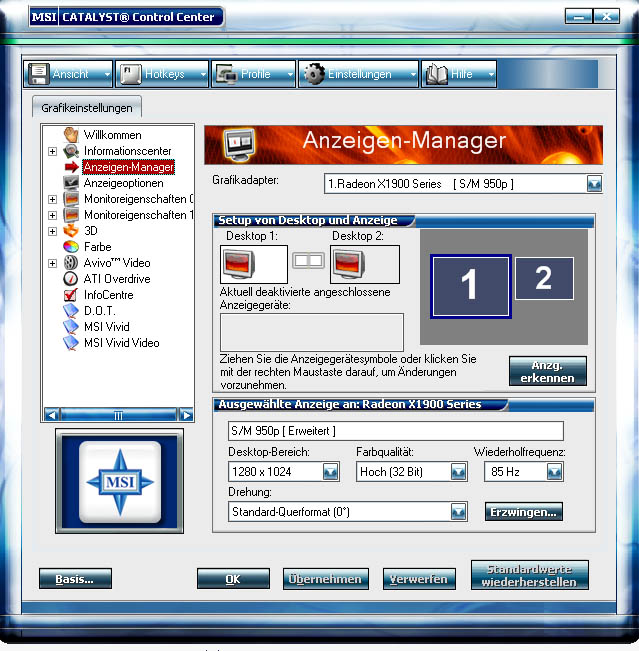Open the Grafikadapter dropdown
This screenshot has width=639, height=651.
(594, 184)
